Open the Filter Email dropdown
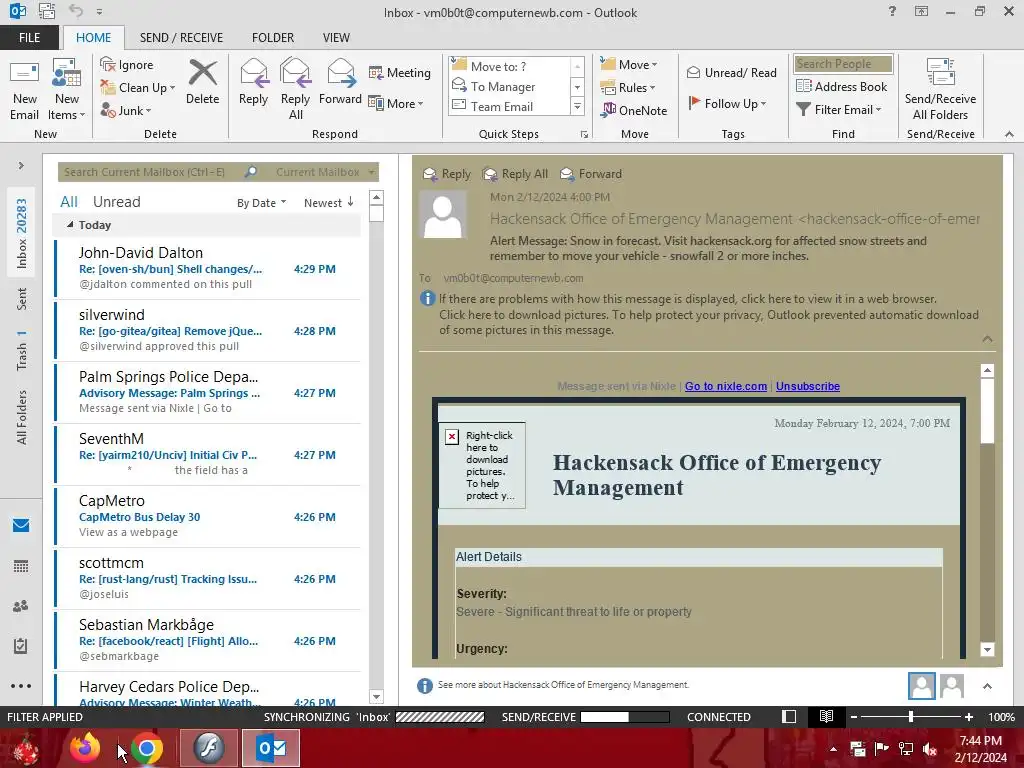The image size is (1024, 768). tap(839, 110)
